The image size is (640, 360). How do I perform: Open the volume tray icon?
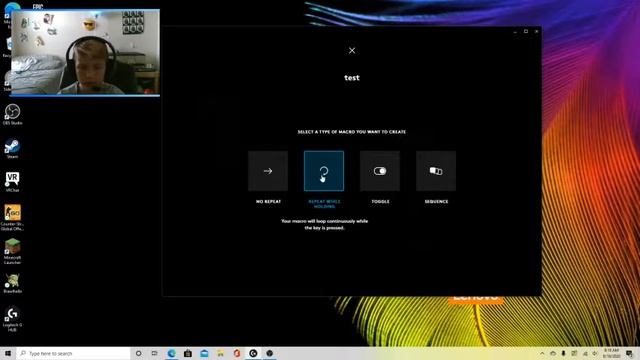[595, 353]
